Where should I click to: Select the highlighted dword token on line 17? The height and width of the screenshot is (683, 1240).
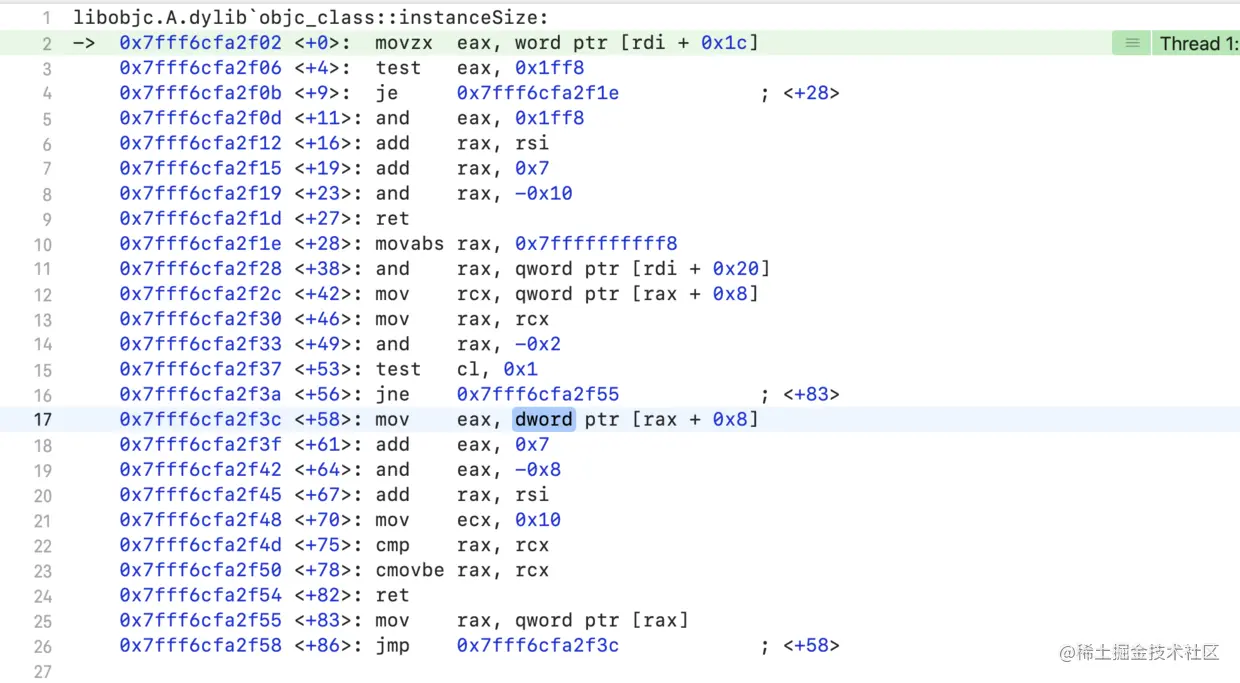coord(543,419)
